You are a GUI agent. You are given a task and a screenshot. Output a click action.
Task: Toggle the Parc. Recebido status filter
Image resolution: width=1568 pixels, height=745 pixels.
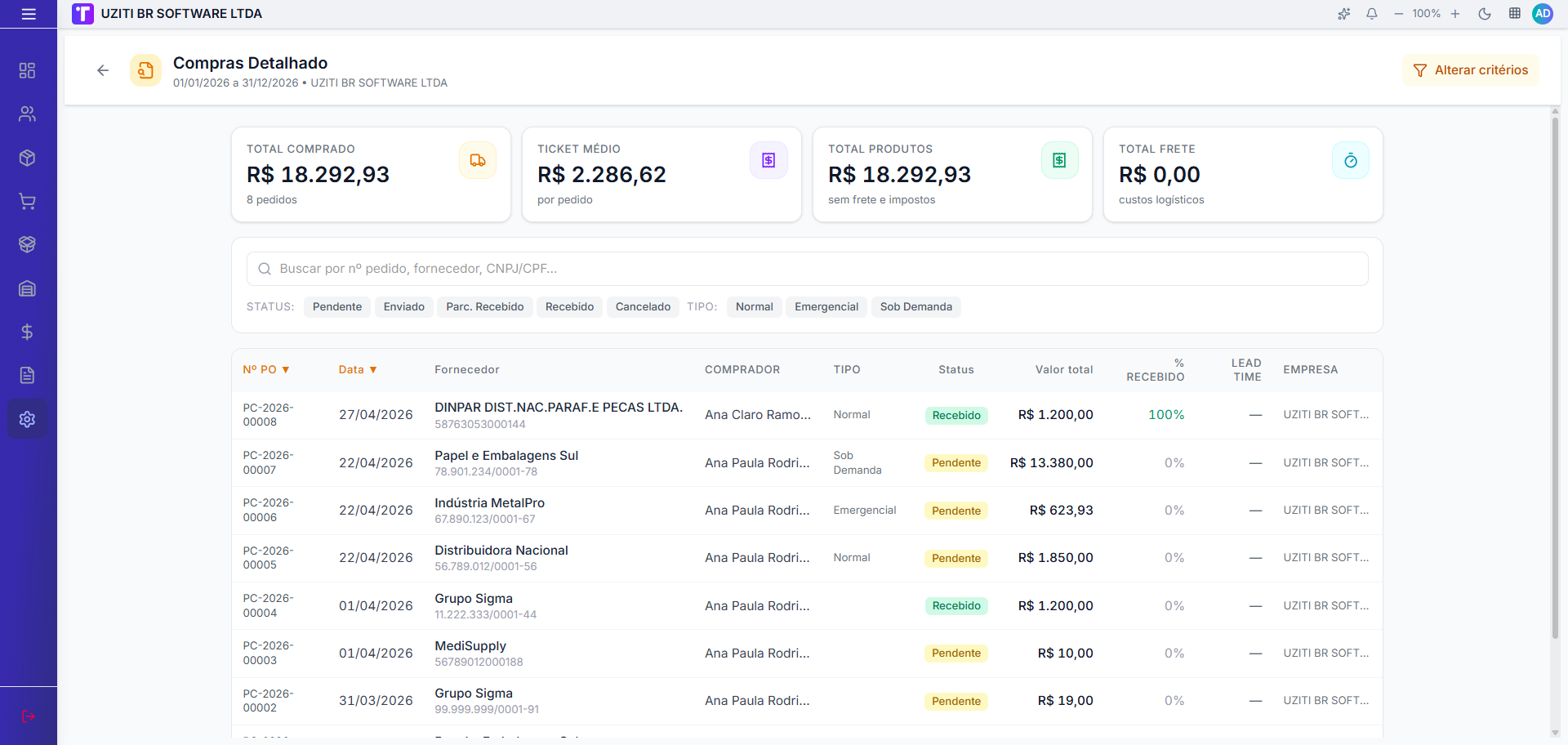(485, 307)
